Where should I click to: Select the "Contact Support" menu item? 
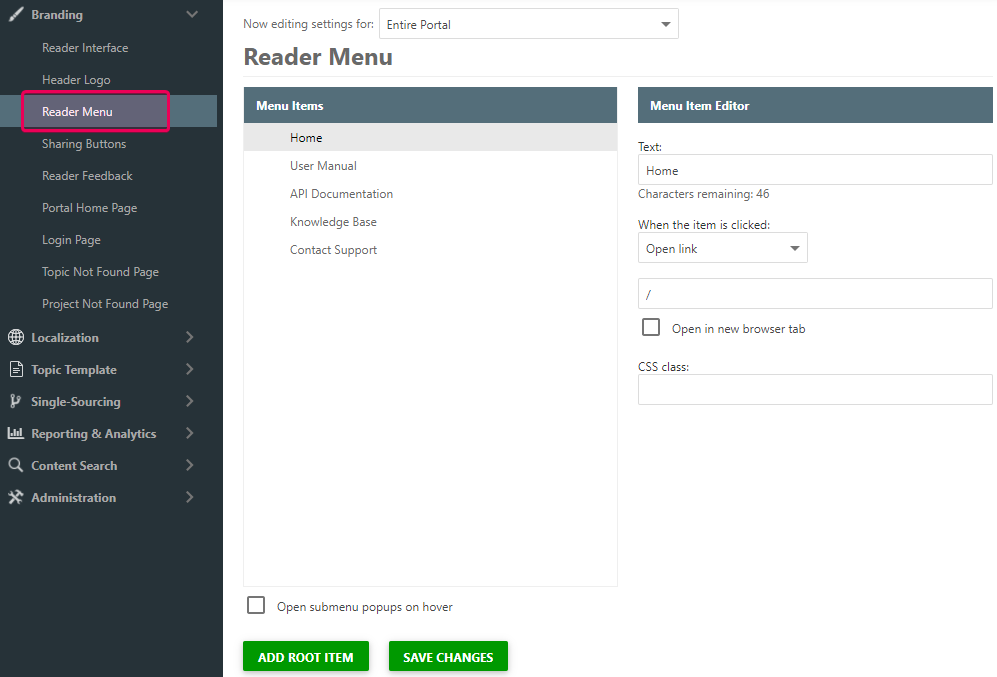333,249
